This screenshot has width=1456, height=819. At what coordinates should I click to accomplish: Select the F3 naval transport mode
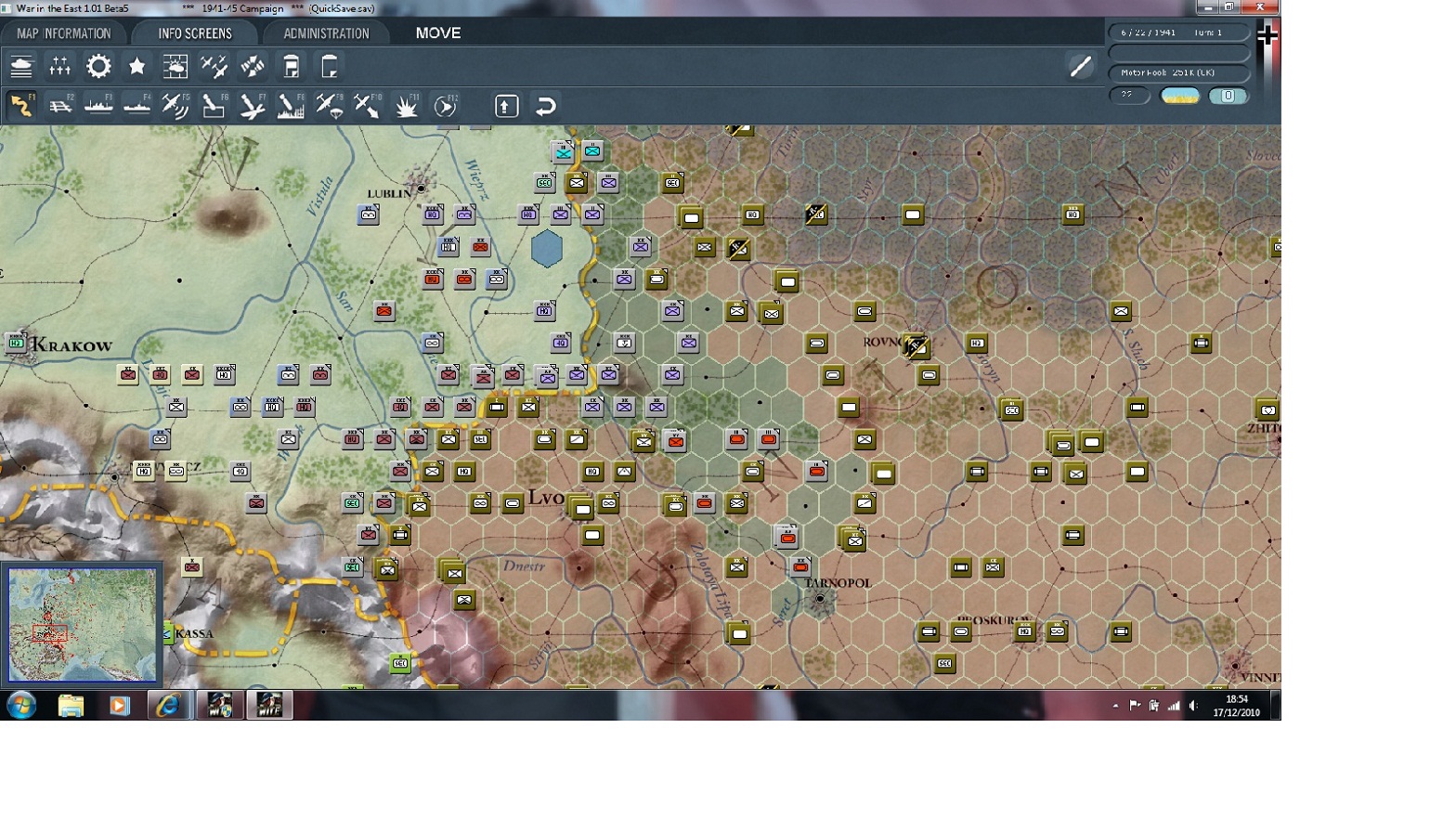coord(98,106)
